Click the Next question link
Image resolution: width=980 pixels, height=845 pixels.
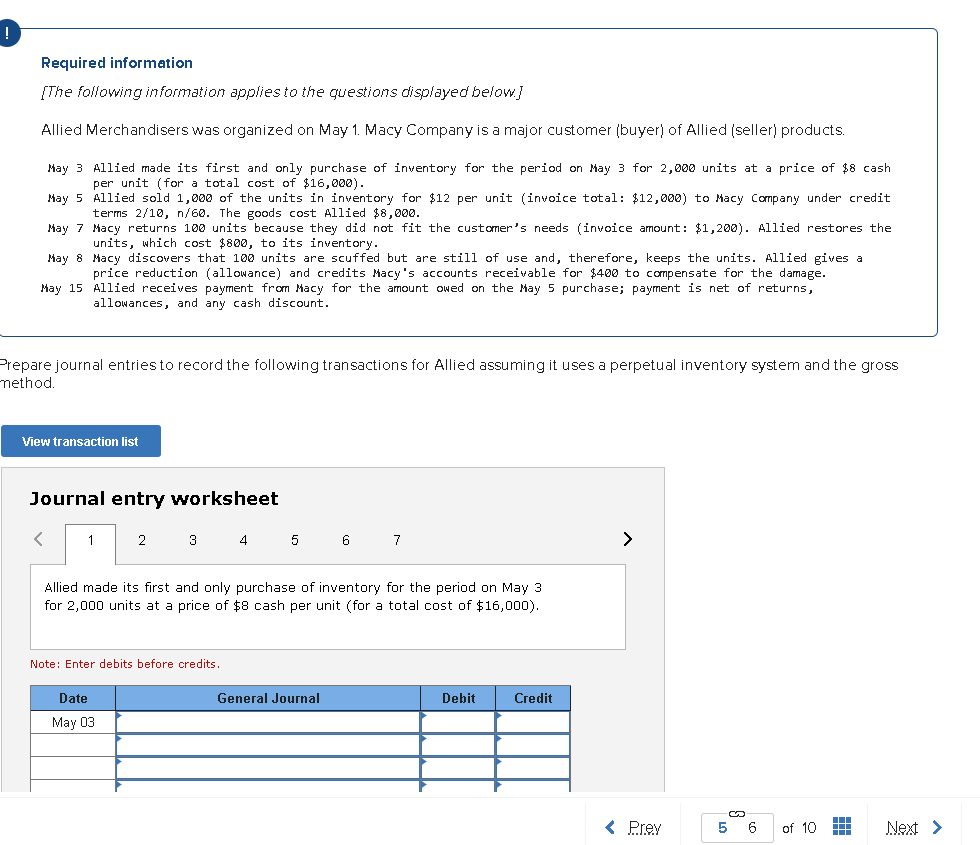tap(914, 828)
